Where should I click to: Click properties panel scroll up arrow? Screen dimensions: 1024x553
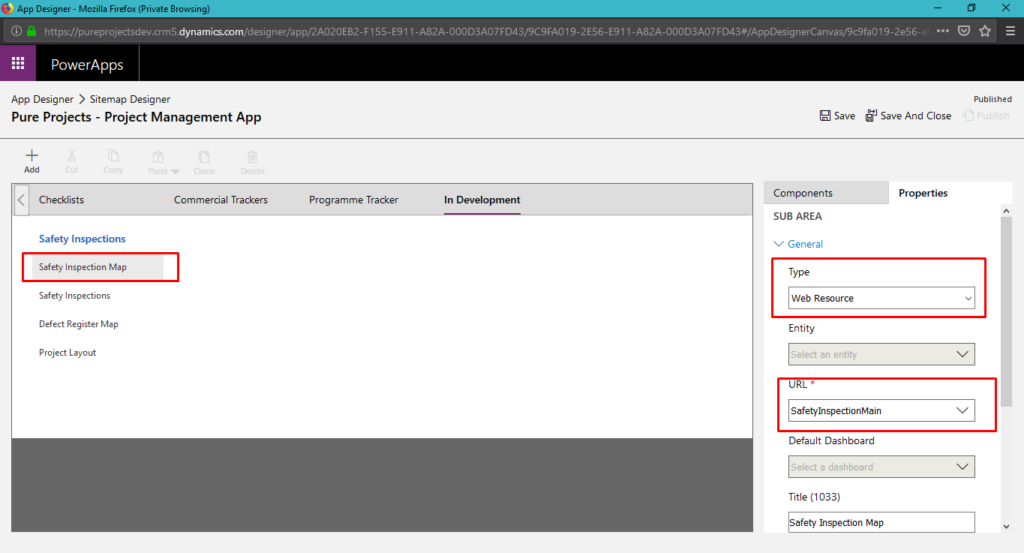[1006, 211]
